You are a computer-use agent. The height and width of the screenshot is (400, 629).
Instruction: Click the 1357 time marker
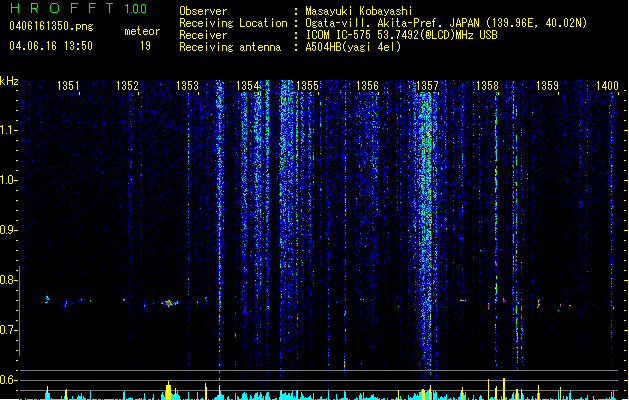pyautogui.click(x=427, y=86)
